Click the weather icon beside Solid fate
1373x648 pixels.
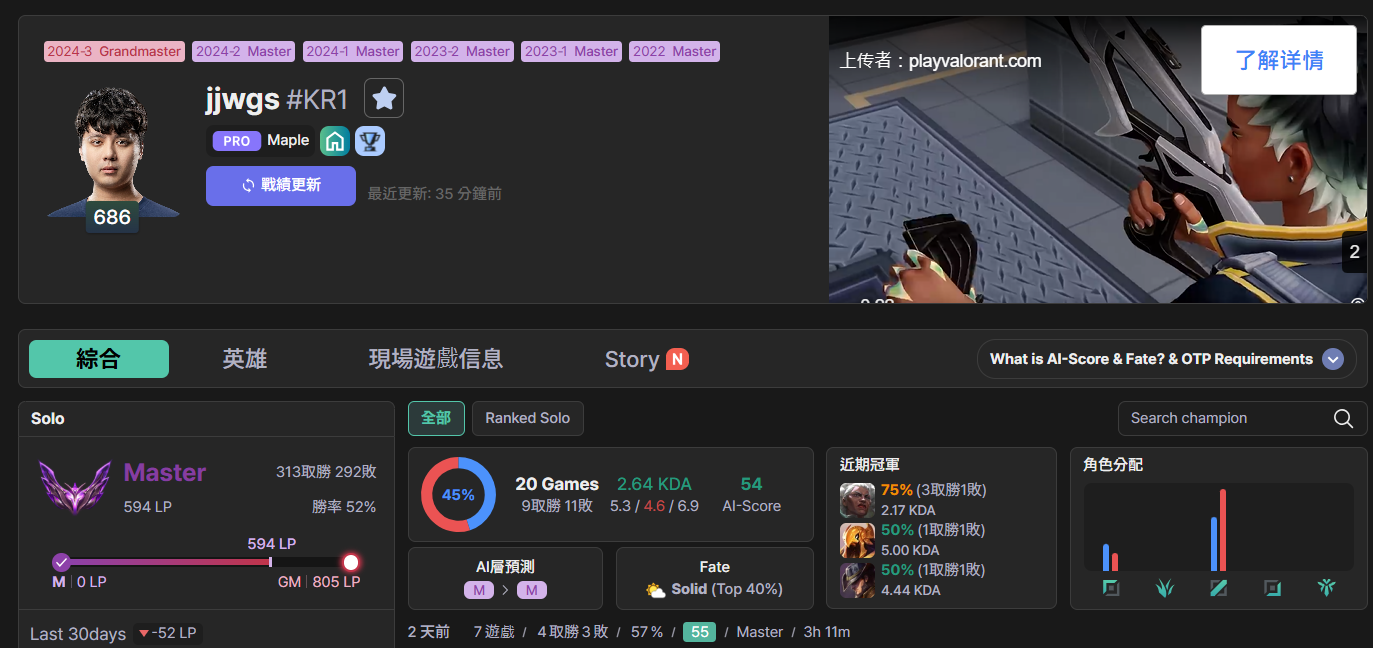656,590
